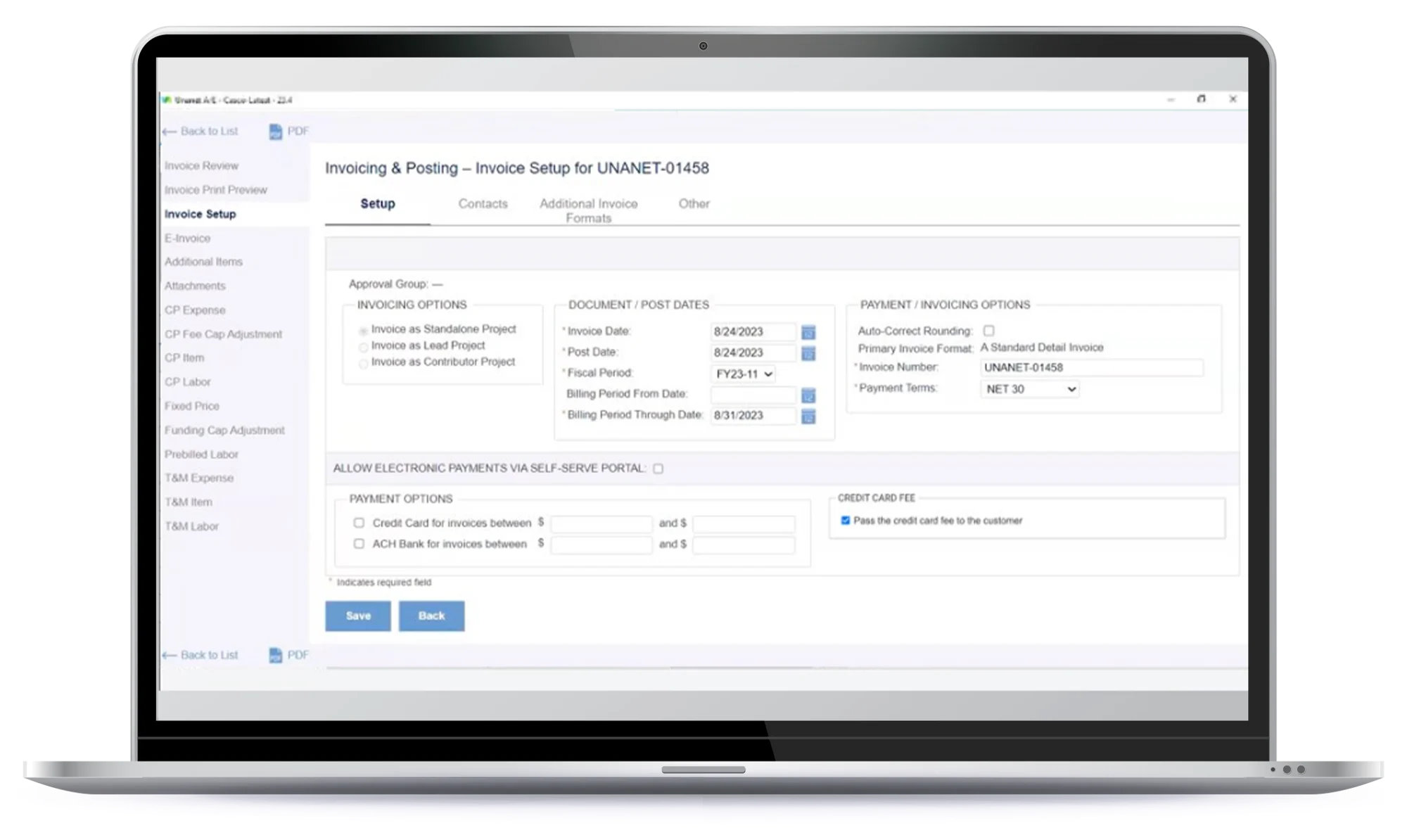Screen dimensions: 1407x840
Task: Click the Invoice Number input field
Action: point(1091,368)
